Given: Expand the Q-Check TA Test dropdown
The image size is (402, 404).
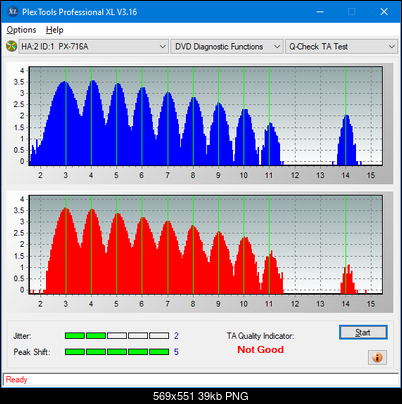Looking at the screenshot, I should [341, 47].
